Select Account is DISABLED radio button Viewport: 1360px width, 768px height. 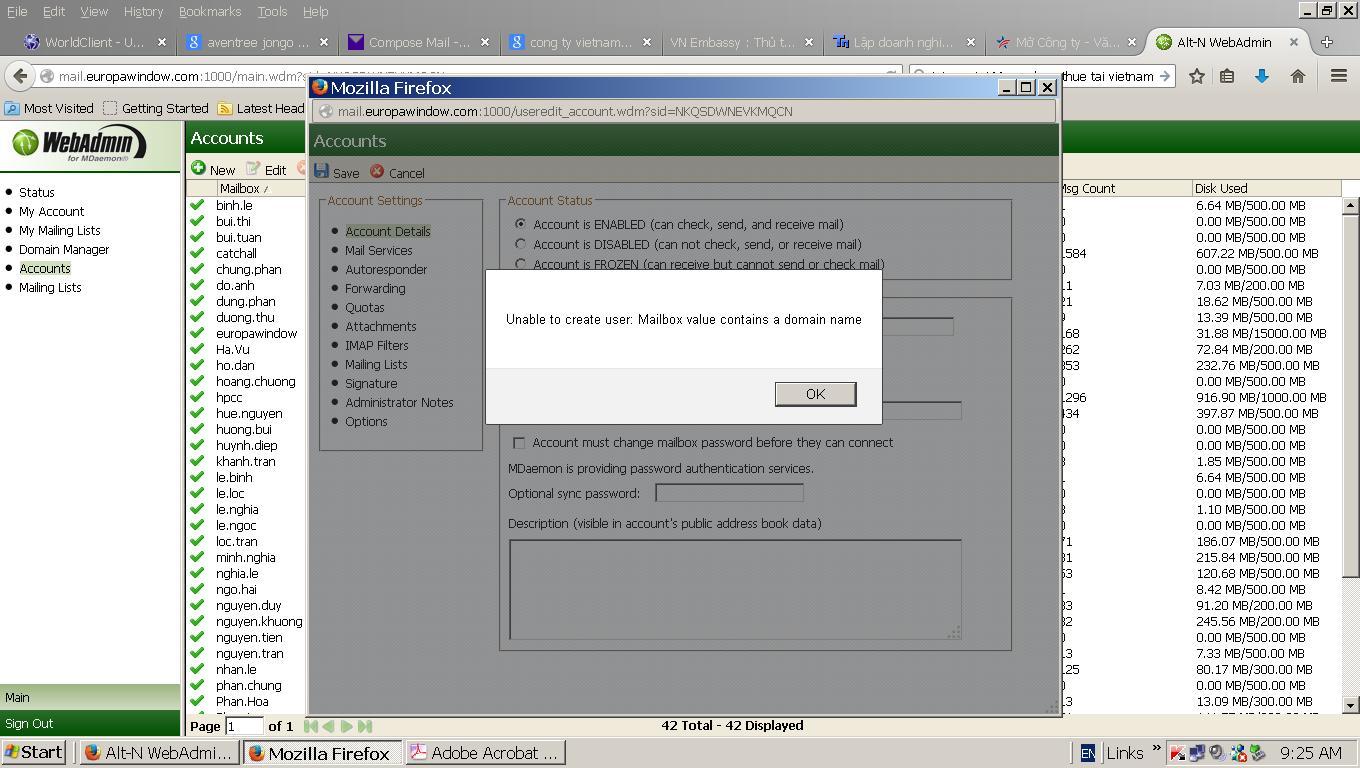(520, 244)
